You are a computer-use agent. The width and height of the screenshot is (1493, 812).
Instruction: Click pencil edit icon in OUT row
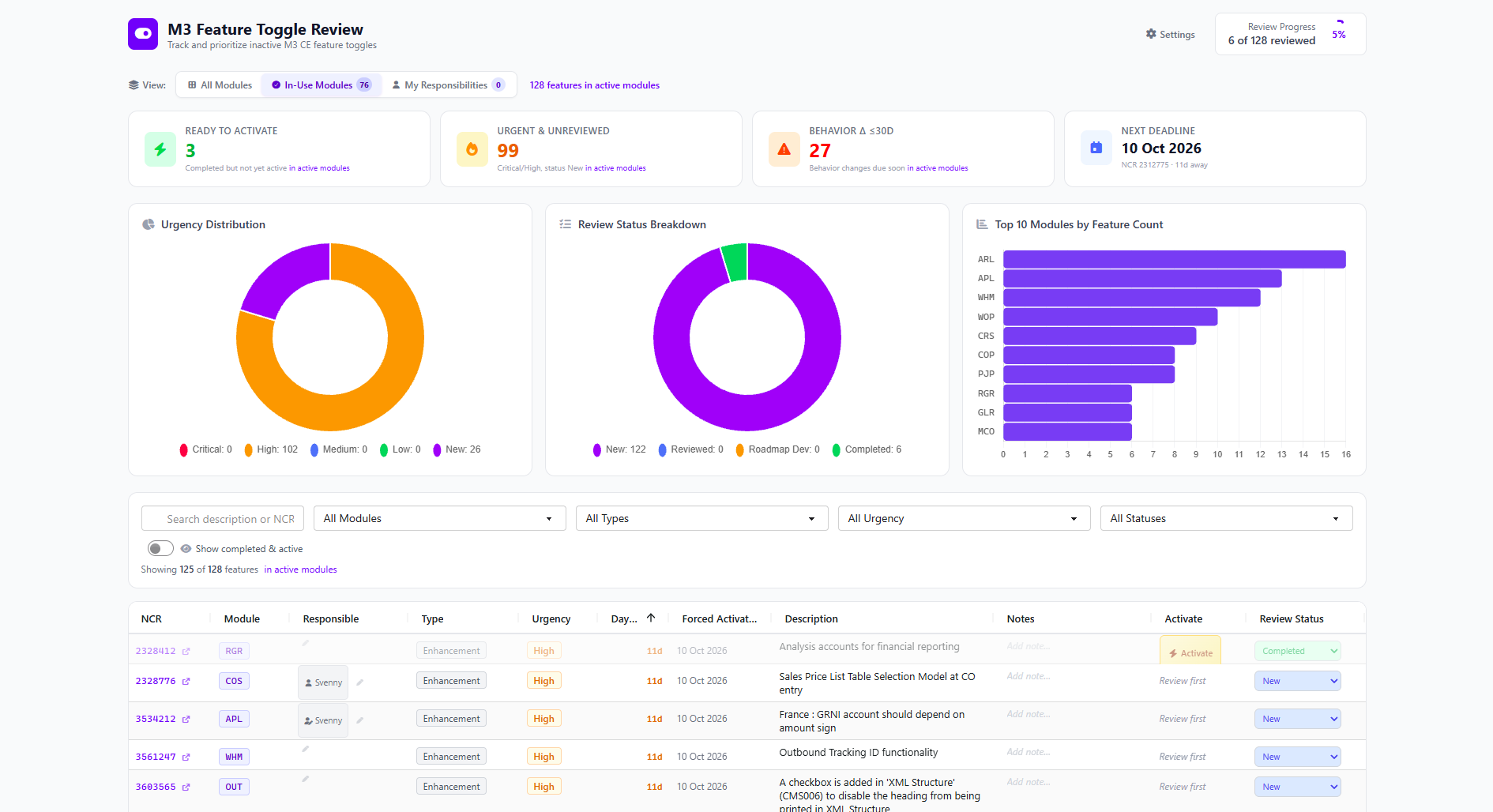pyautogui.click(x=306, y=779)
